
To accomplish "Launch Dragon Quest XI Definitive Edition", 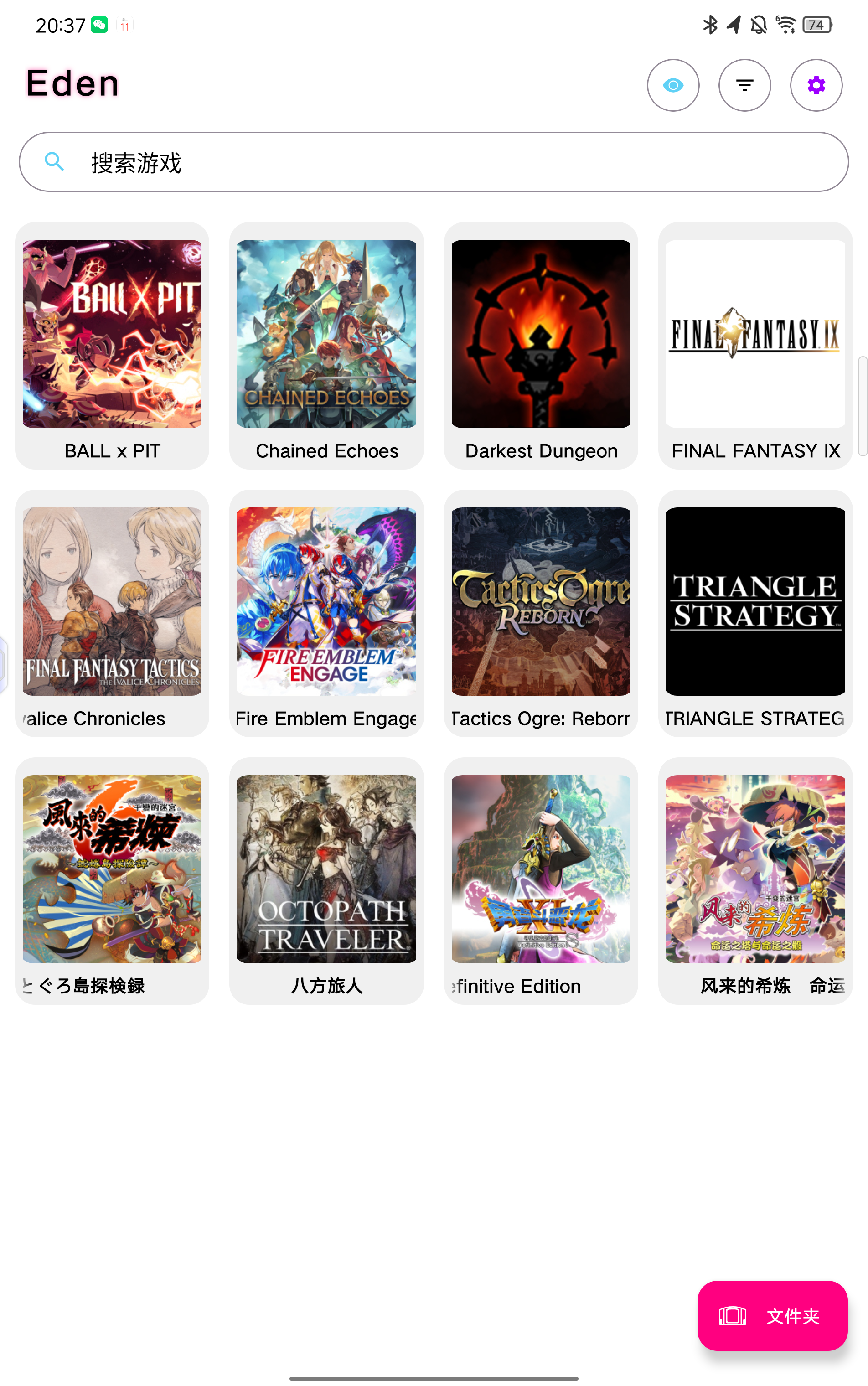I will coord(541,881).
